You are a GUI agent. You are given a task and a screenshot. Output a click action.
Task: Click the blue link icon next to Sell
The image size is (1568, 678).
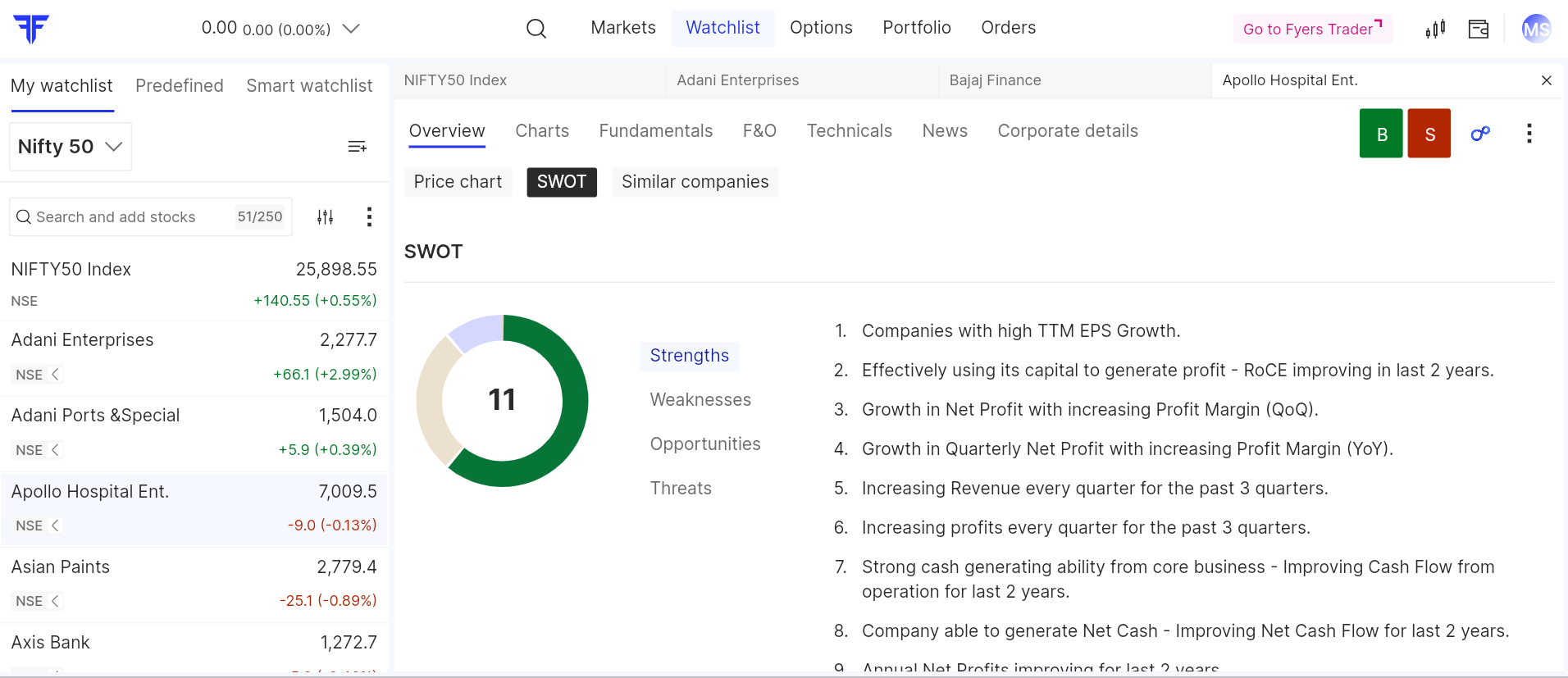coord(1480,134)
